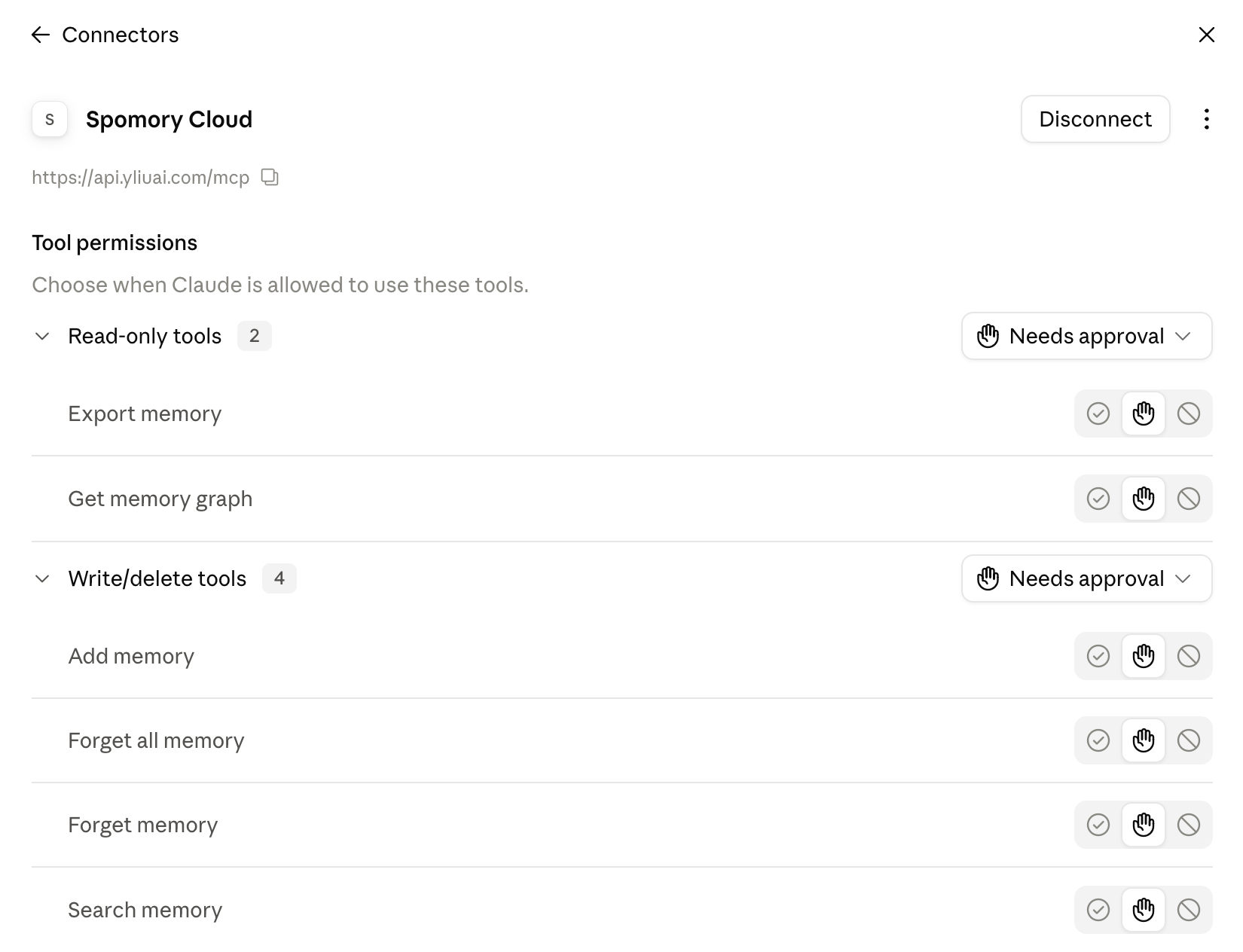Click the Add memory tool name
The image size is (1243, 952).
[x=131, y=656]
